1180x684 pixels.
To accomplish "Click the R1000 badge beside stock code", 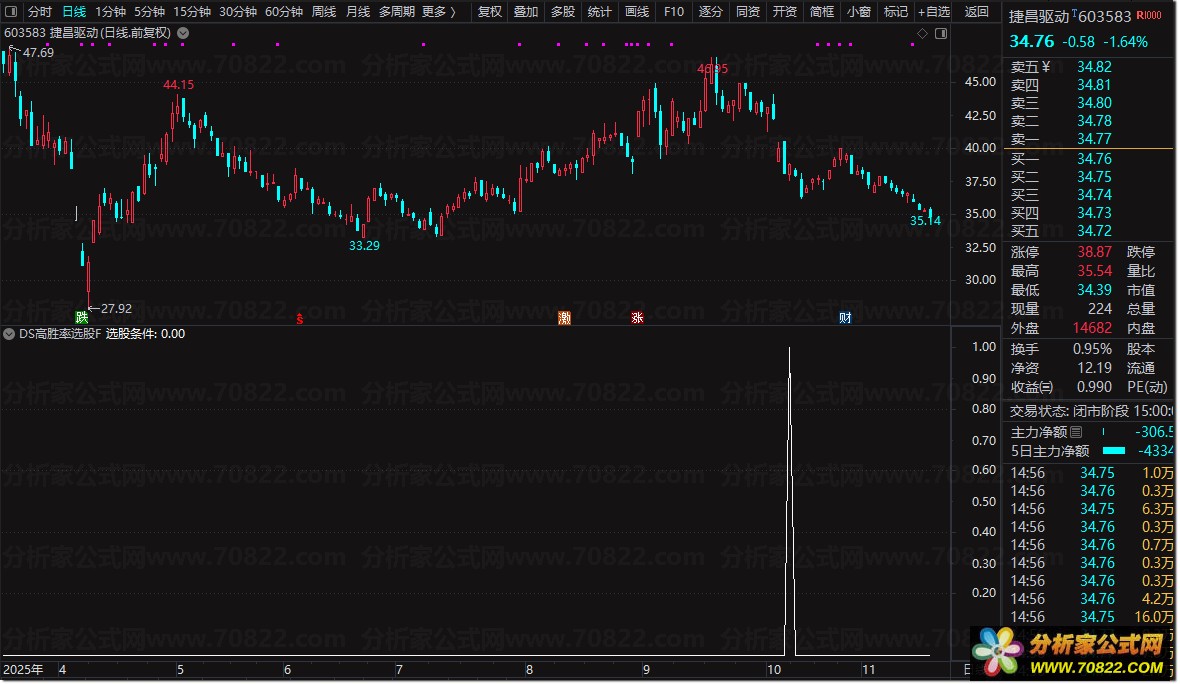I will pyautogui.click(x=1149, y=15).
